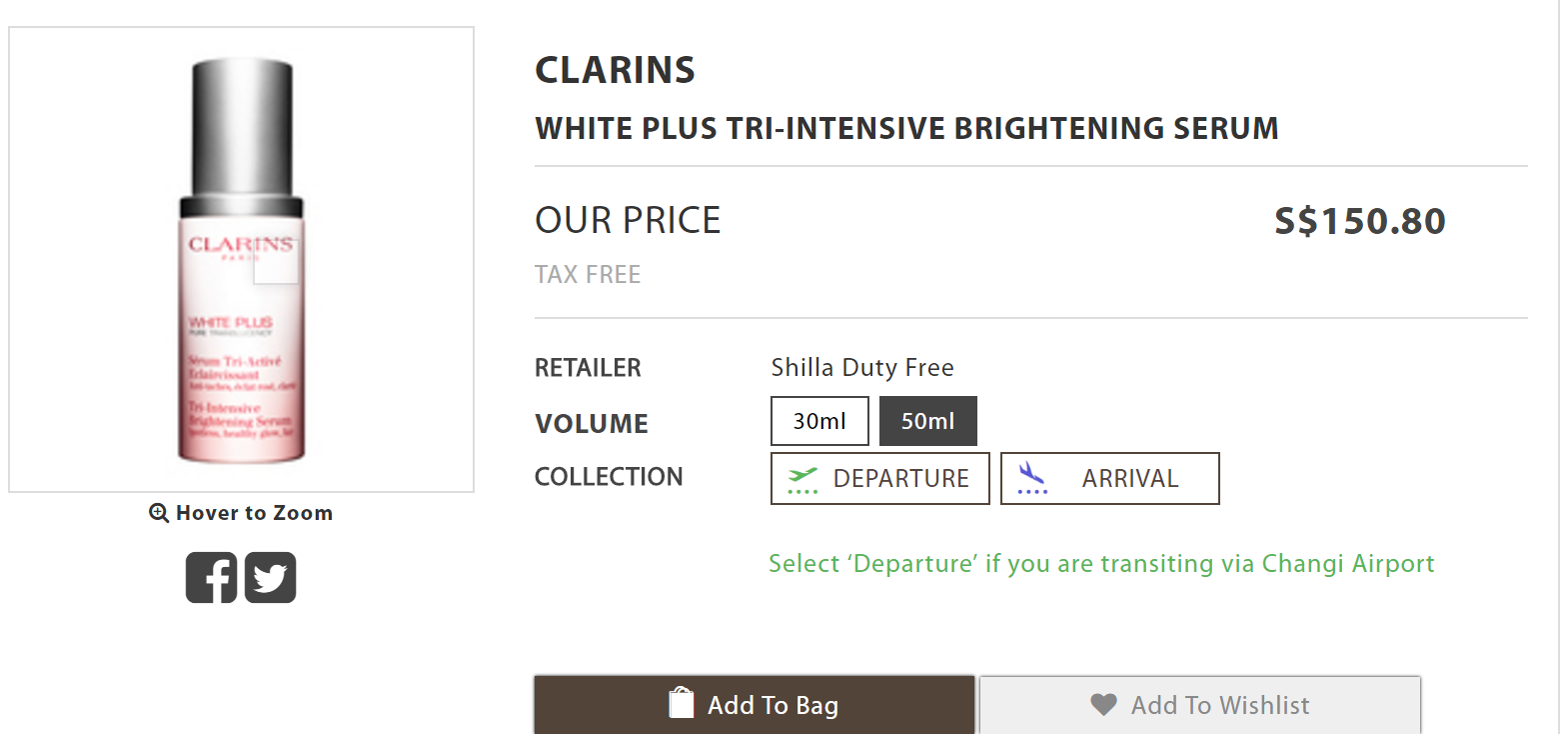Screen dimensions: 1568x734
Task: Click the blue arrival airplane icon
Action: (1031, 478)
